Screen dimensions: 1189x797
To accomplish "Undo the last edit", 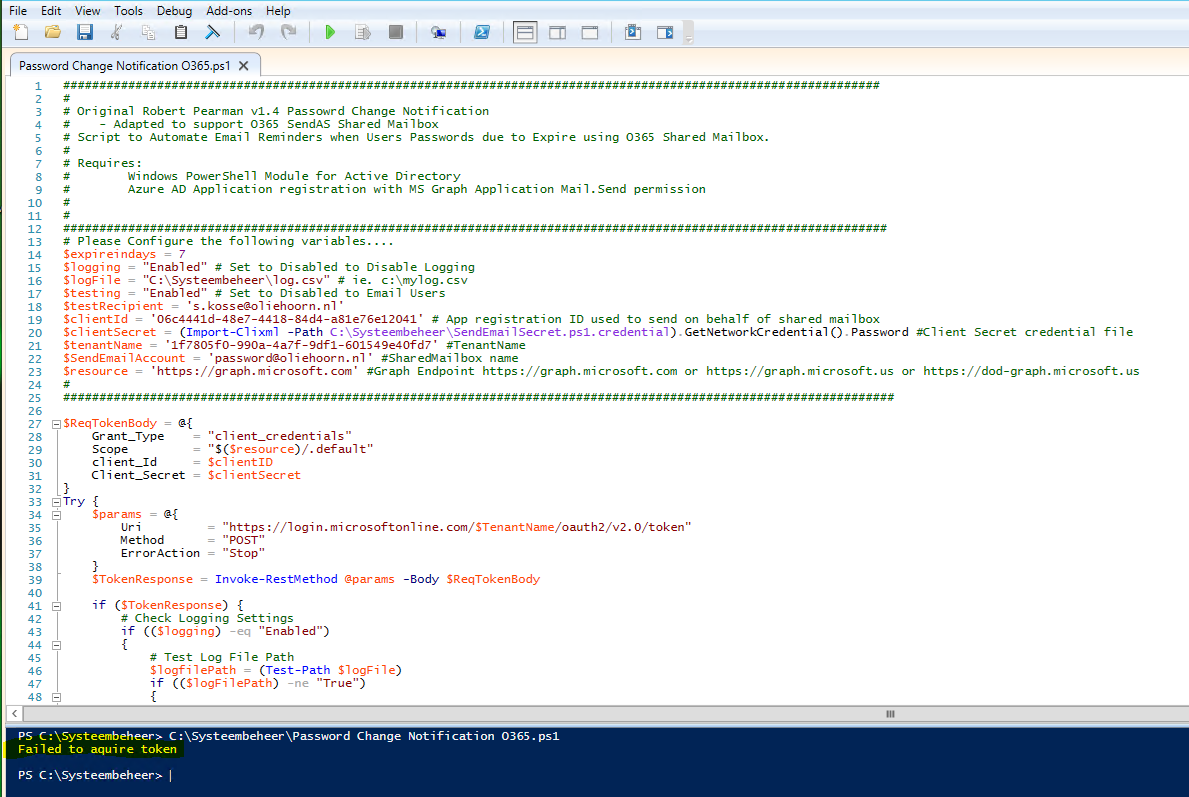I will point(256,32).
